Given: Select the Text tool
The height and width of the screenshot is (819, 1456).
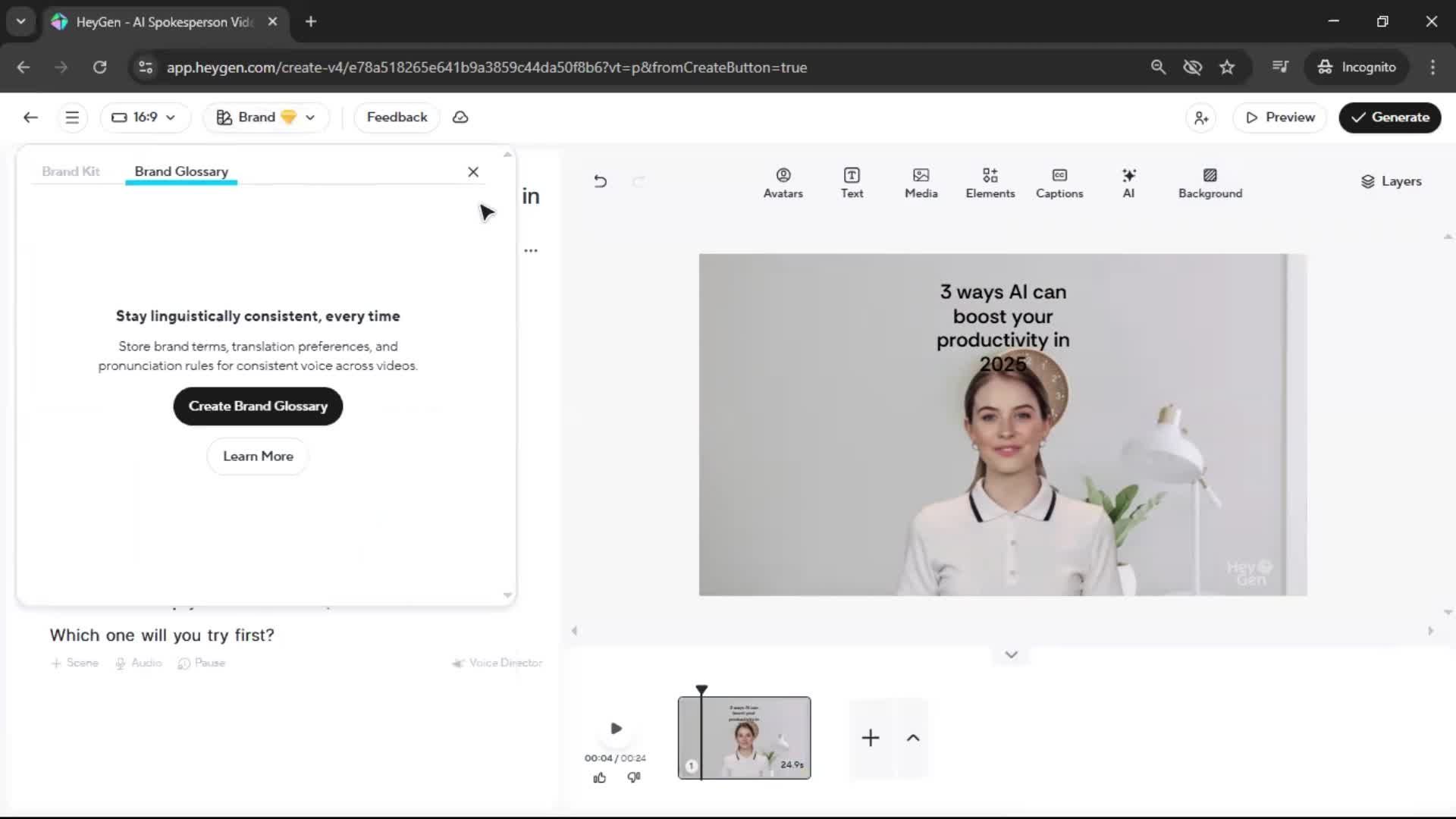Looking at the screenshot, I should pos(852,183).
